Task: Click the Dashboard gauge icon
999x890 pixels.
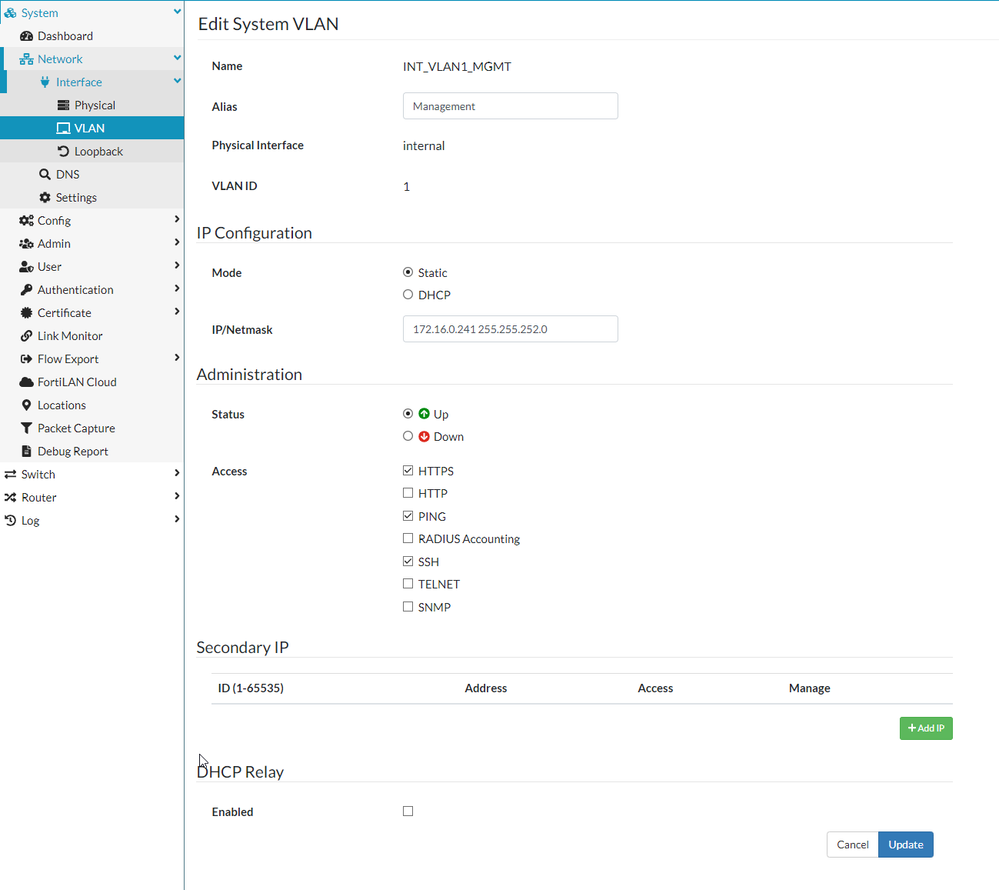Action: coord(26,36)
